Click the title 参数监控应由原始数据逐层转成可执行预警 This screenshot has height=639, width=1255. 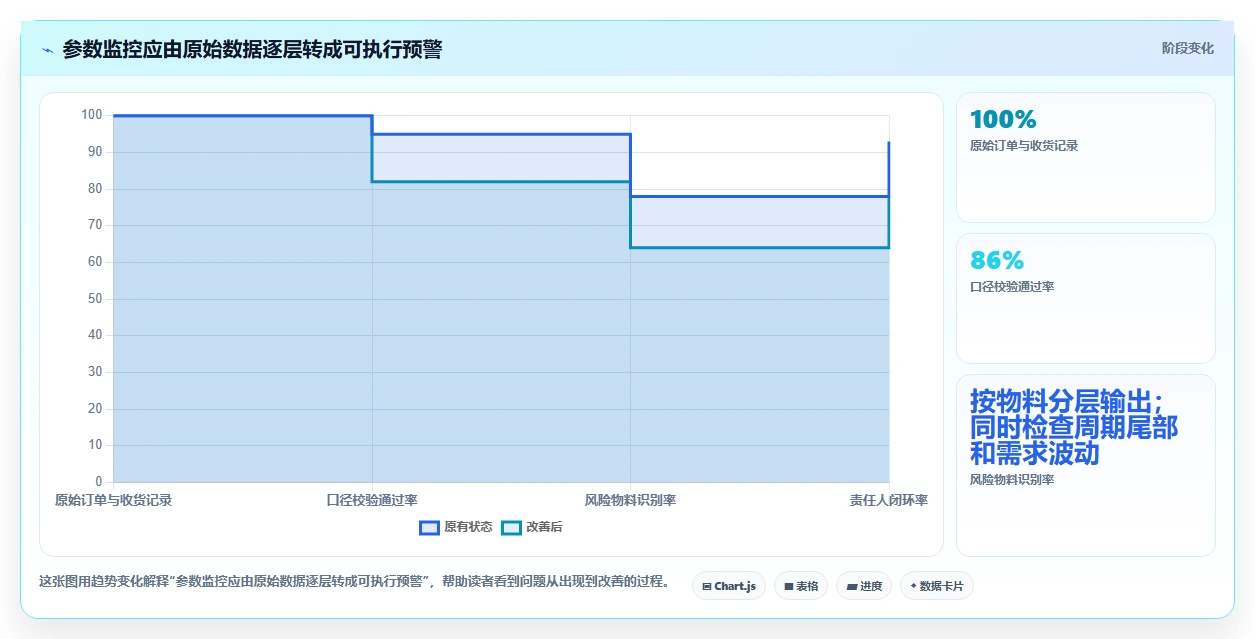pos(252,49)
